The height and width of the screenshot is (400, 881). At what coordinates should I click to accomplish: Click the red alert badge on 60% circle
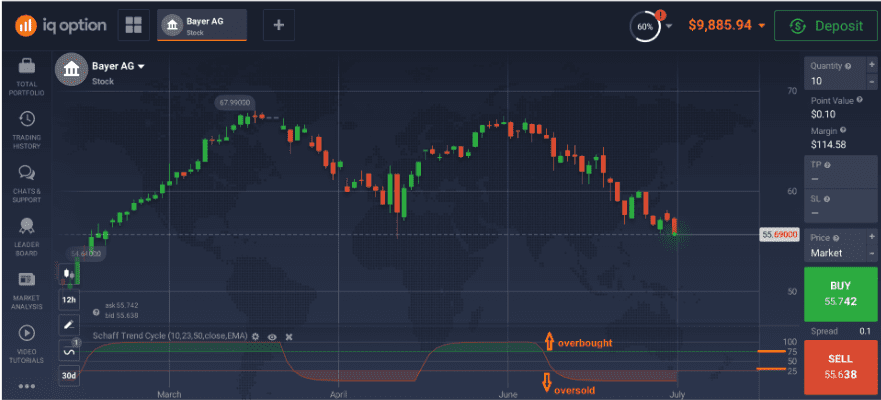pyautogui.click(x=660, y=16)
